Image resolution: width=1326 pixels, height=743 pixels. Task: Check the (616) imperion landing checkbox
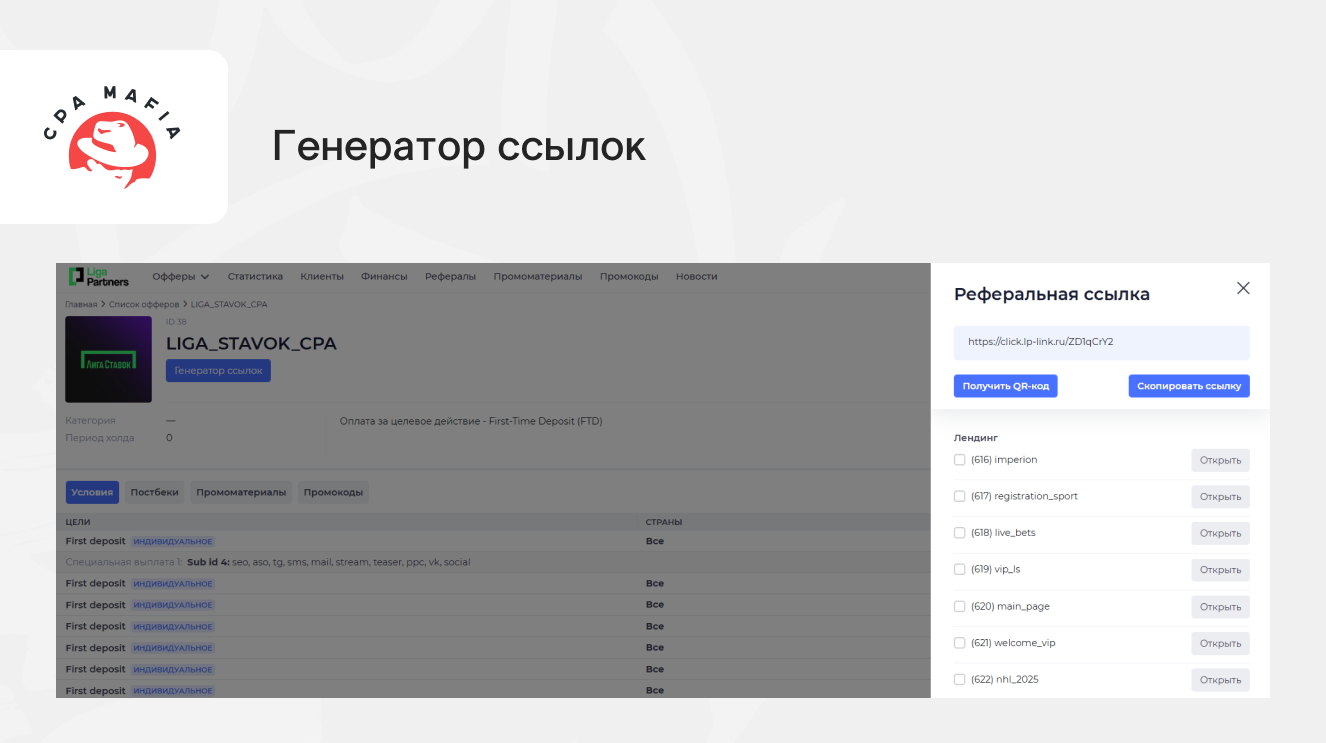pyautogui.click(x=960, y=460)
